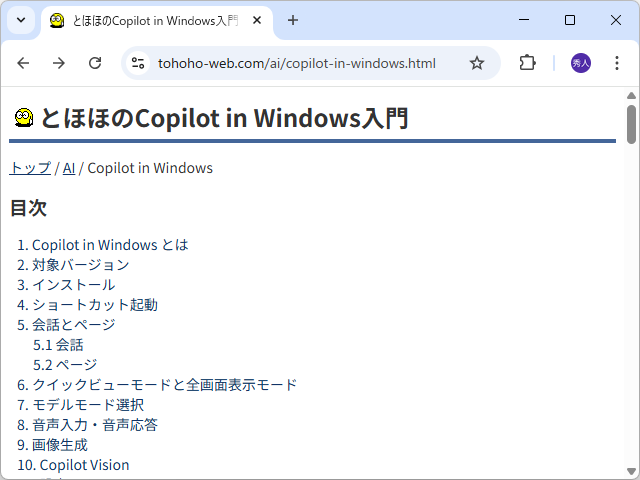Image resolution: width=640 pixels, height=480 pixels.
Task: Minimize the Chrome window
Action: tap(524, 20)
